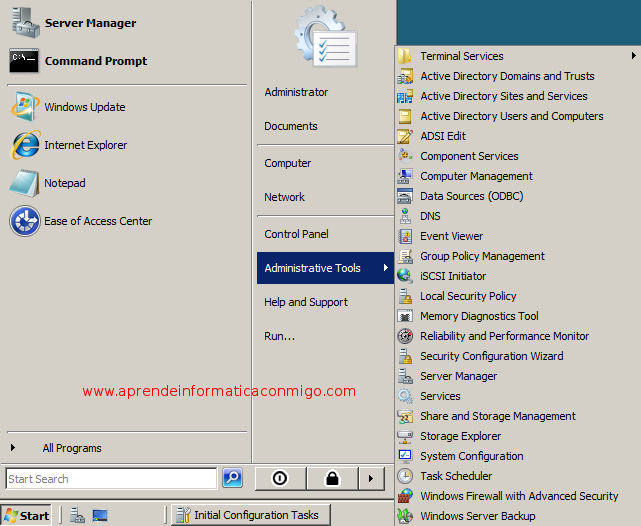Viewport: 641px width, 526px height.
Task: Click the lock computer button
Action: click(x=332, y=478)
